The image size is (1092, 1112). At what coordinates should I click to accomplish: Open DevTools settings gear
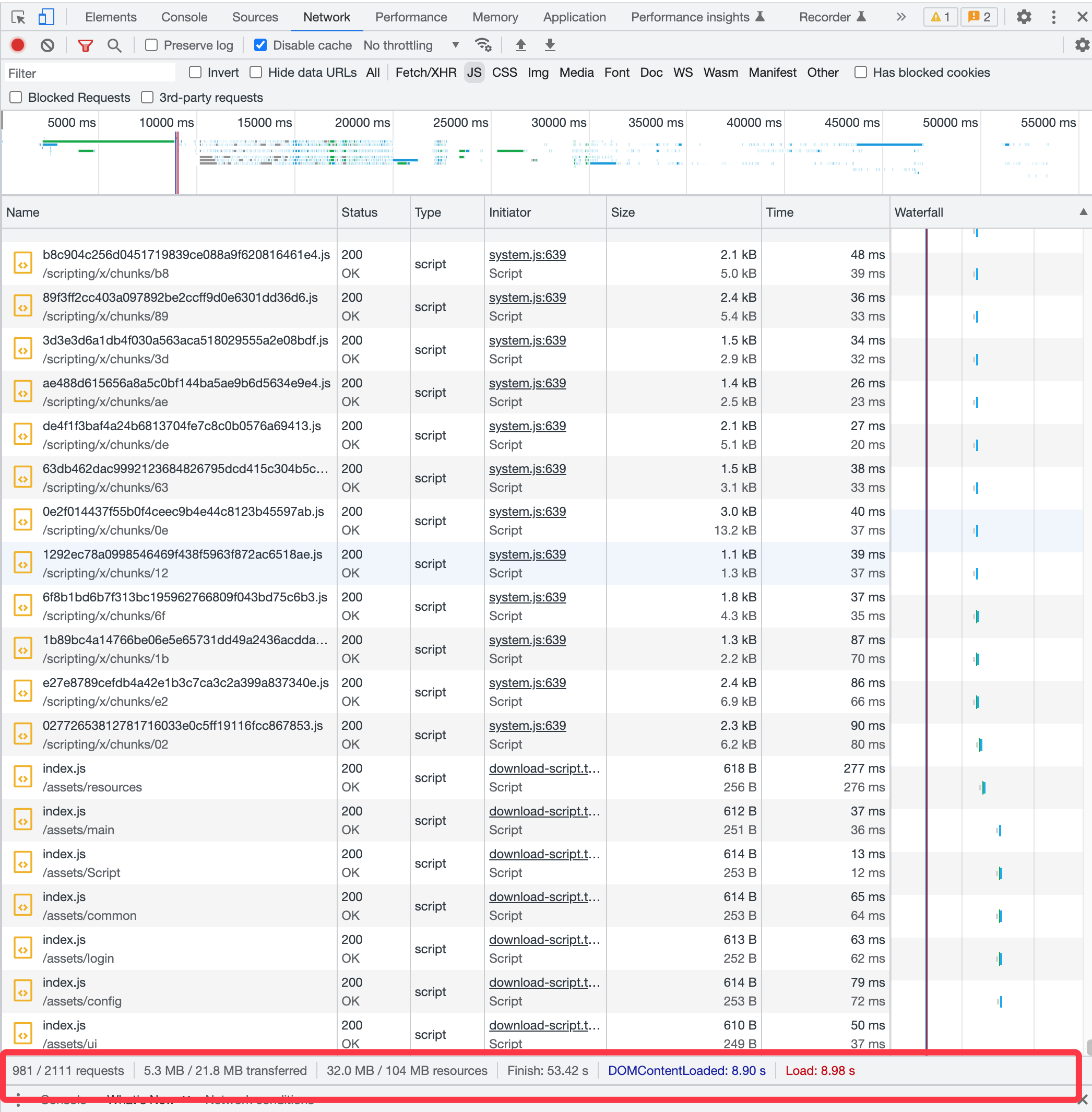click(1023, 17)
